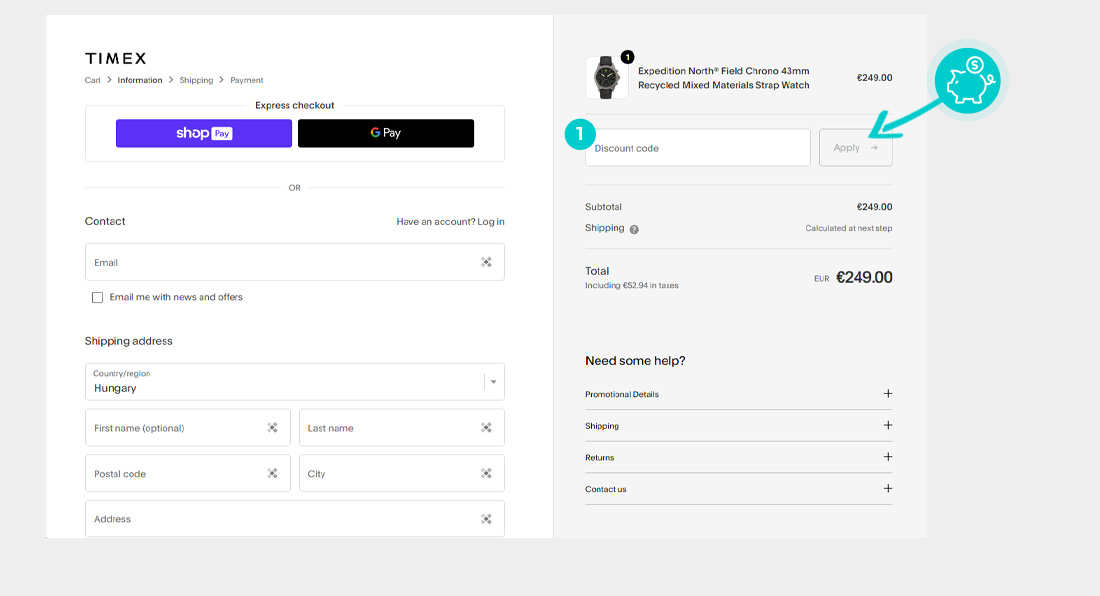The image size is (1100, 596).
Task: Open the Country/region dropdown
Action: (294, 381)
